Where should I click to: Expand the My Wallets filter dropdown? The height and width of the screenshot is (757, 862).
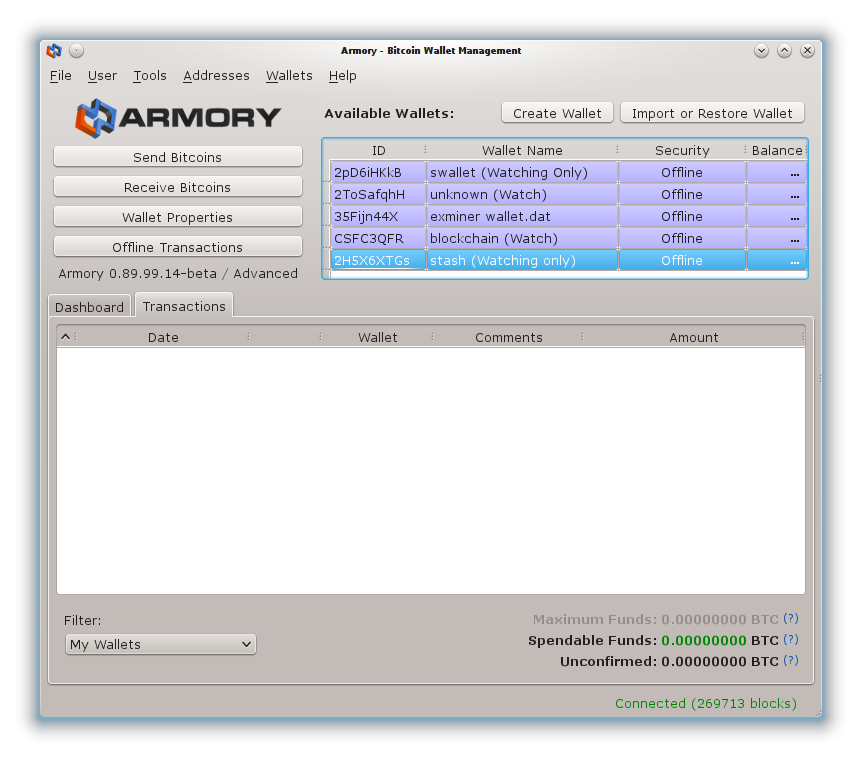(161, 644)
